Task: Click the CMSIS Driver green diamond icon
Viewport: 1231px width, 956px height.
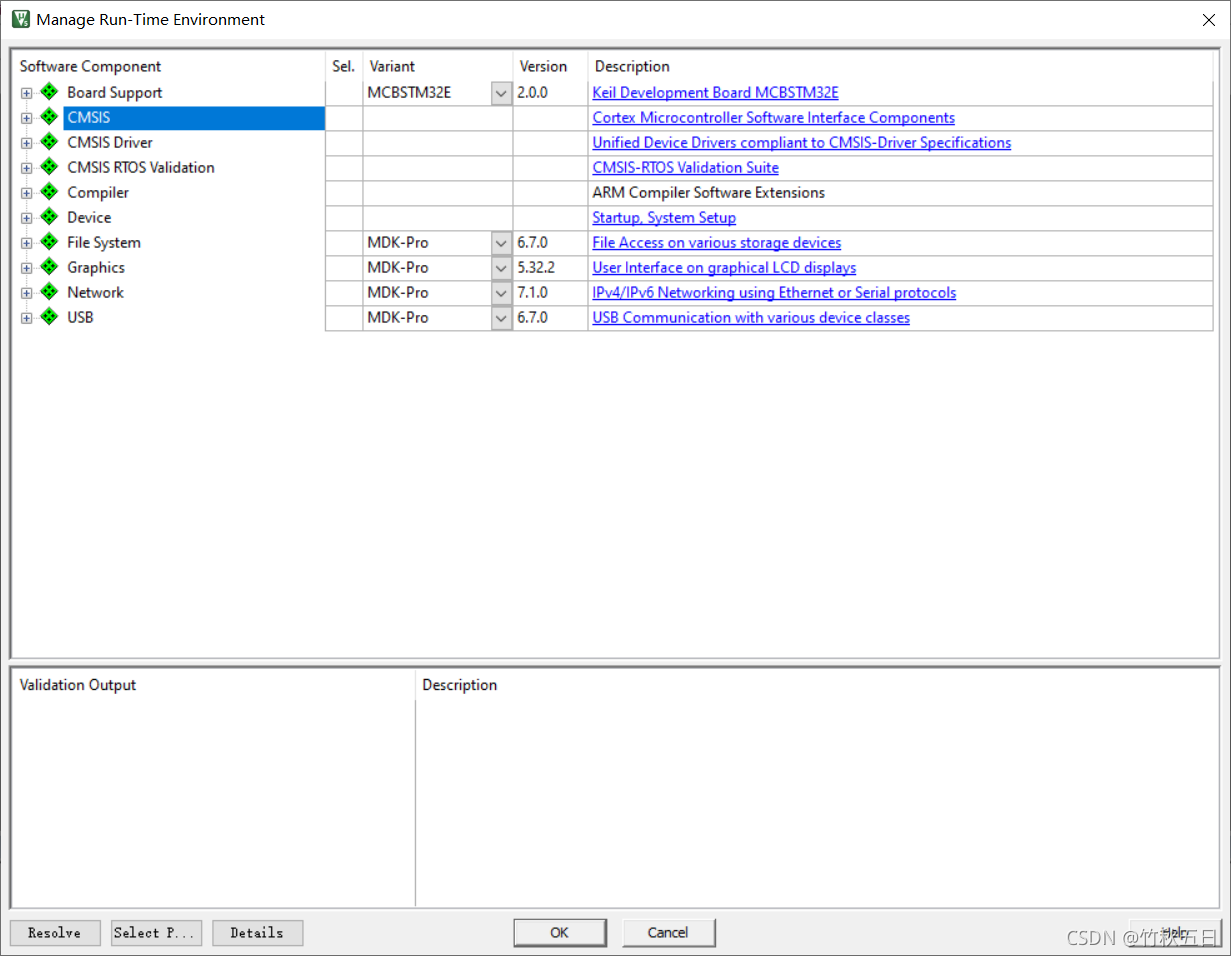Action: tap(49, 142)
